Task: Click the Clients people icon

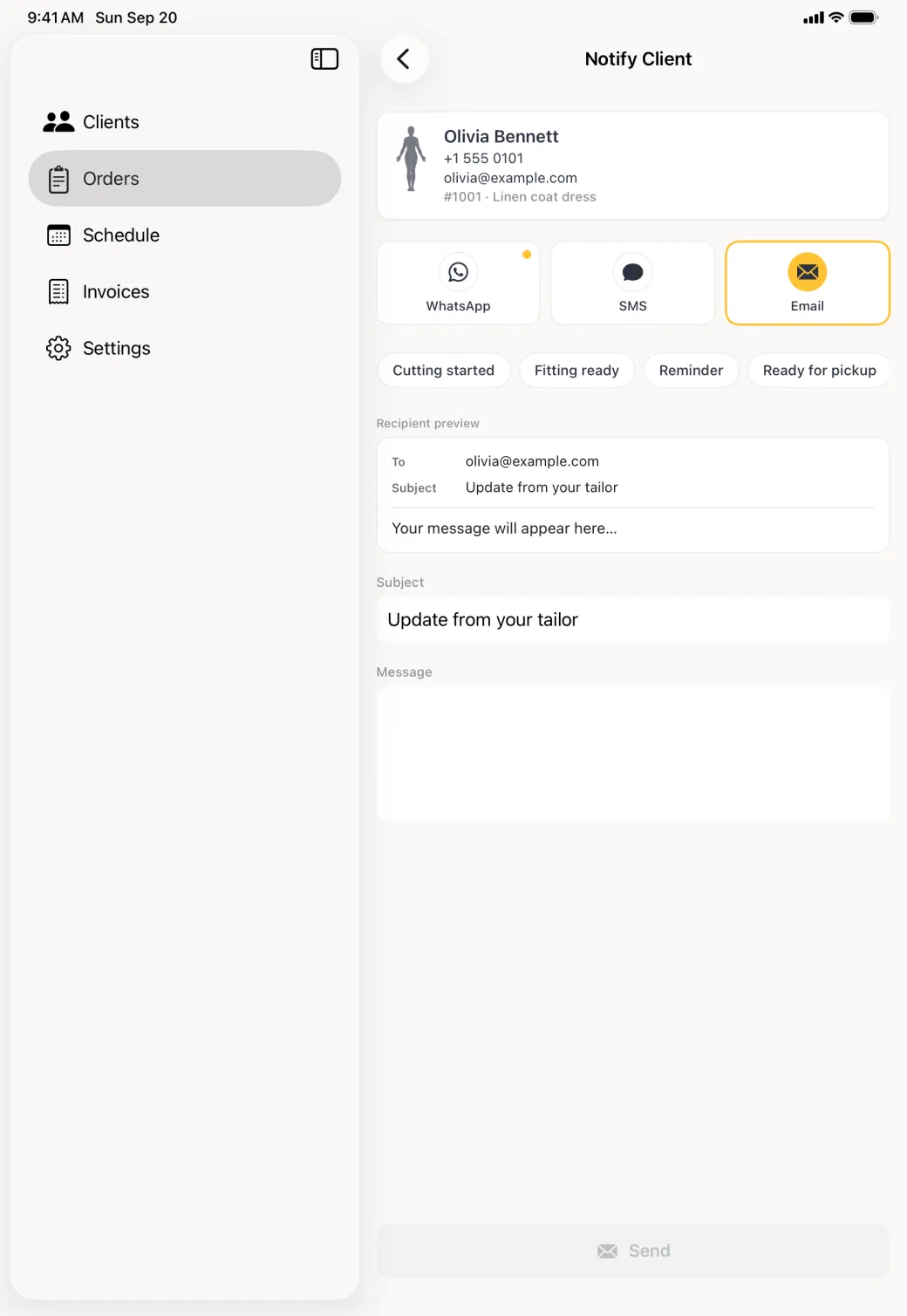Action: pyautogui.click(x=58, y=122)
